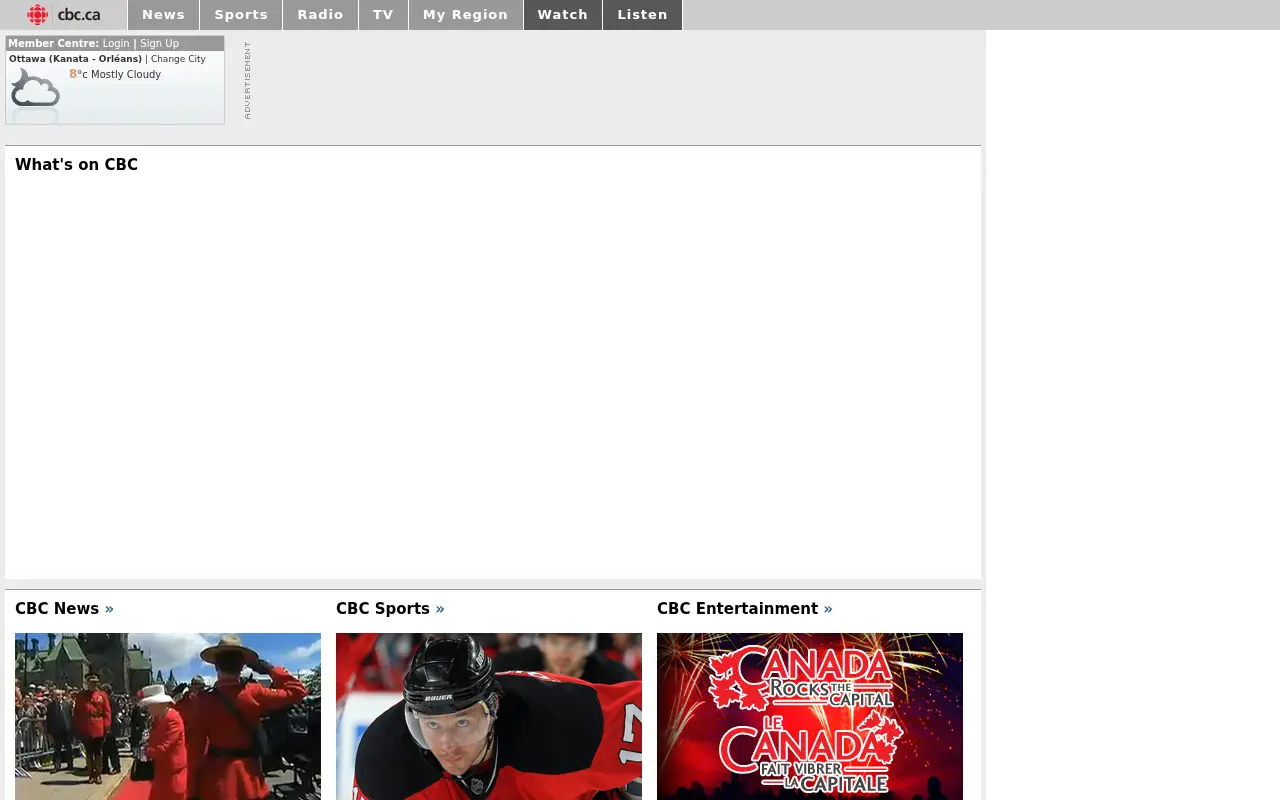Click the CBC gem logo icon
The image size is (1280, 800).
coord(38,14)
